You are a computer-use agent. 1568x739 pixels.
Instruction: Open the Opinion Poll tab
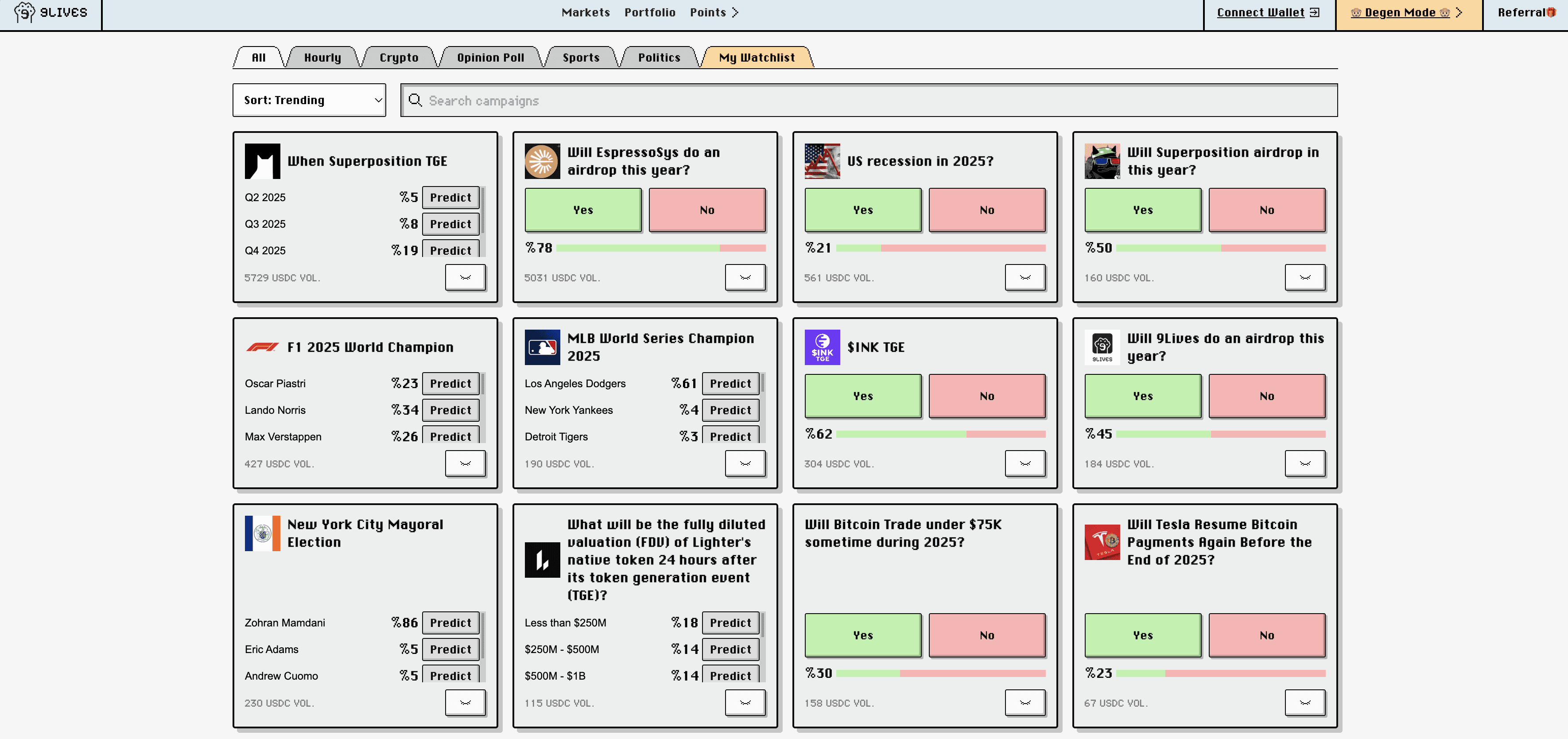[491, 57]
